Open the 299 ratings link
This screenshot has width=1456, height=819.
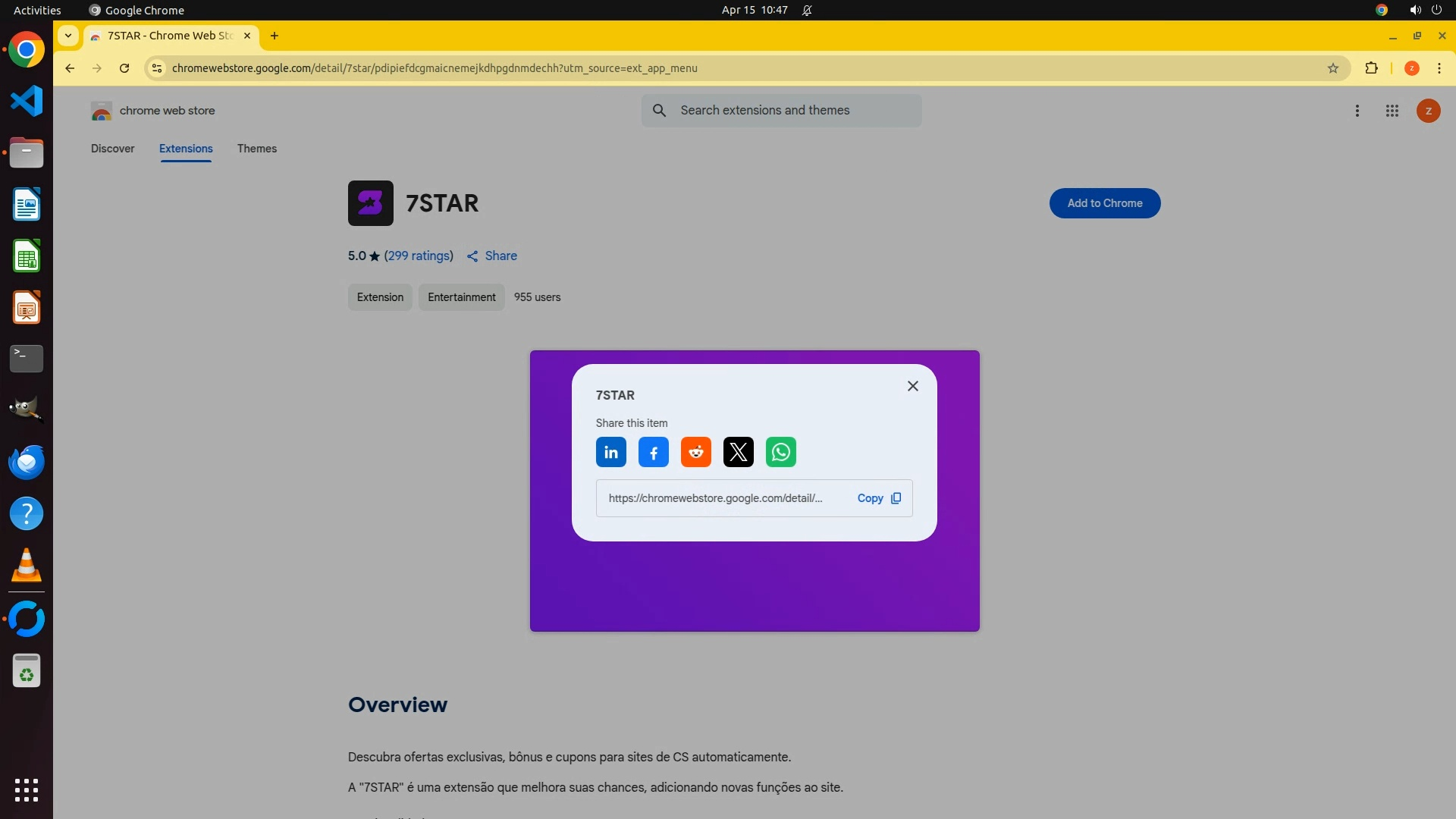[419, 256]
